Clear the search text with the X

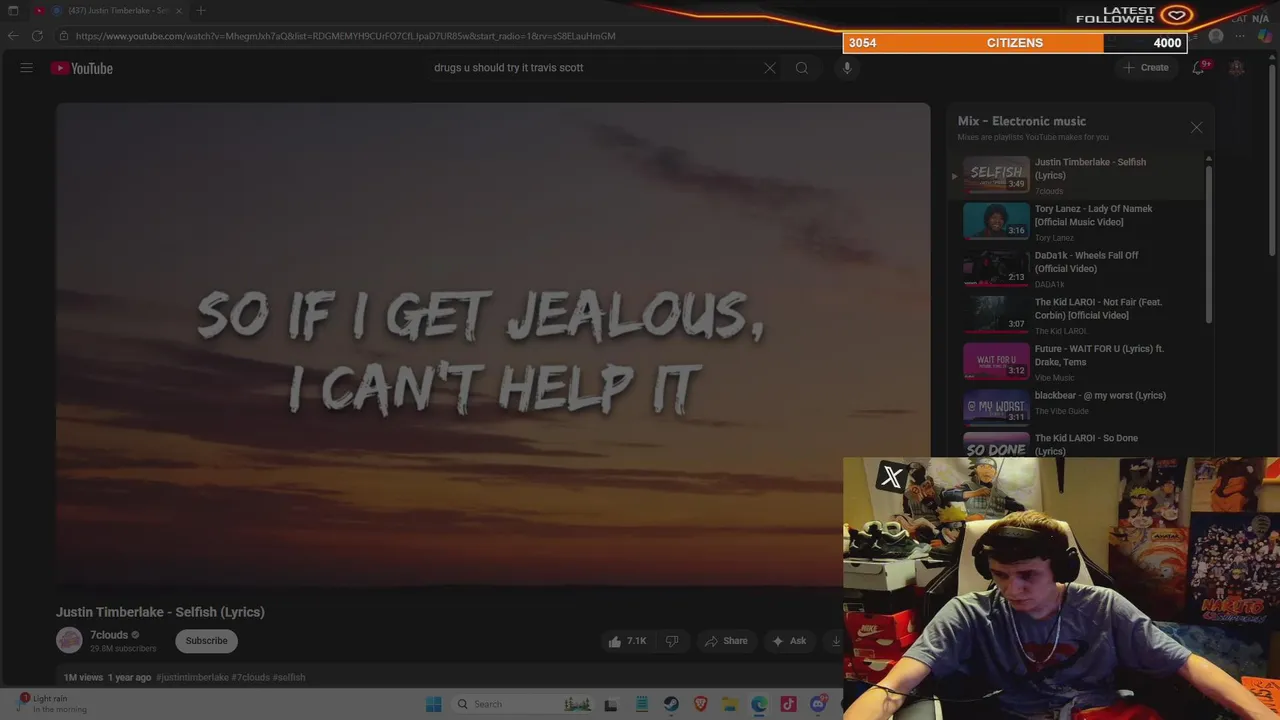click(770, 68)
